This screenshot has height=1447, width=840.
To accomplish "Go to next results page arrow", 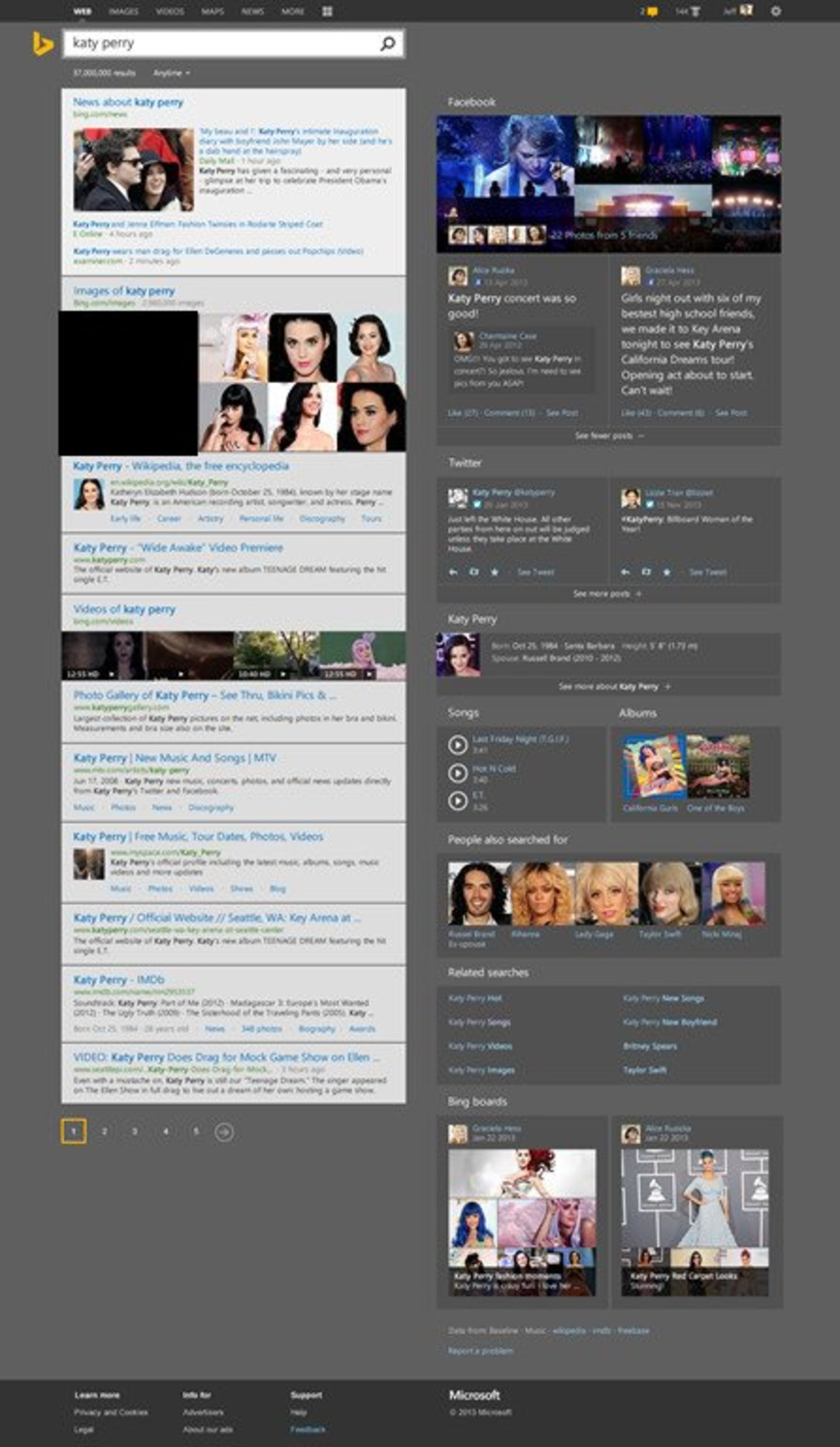I will (x=224, y=1132).
